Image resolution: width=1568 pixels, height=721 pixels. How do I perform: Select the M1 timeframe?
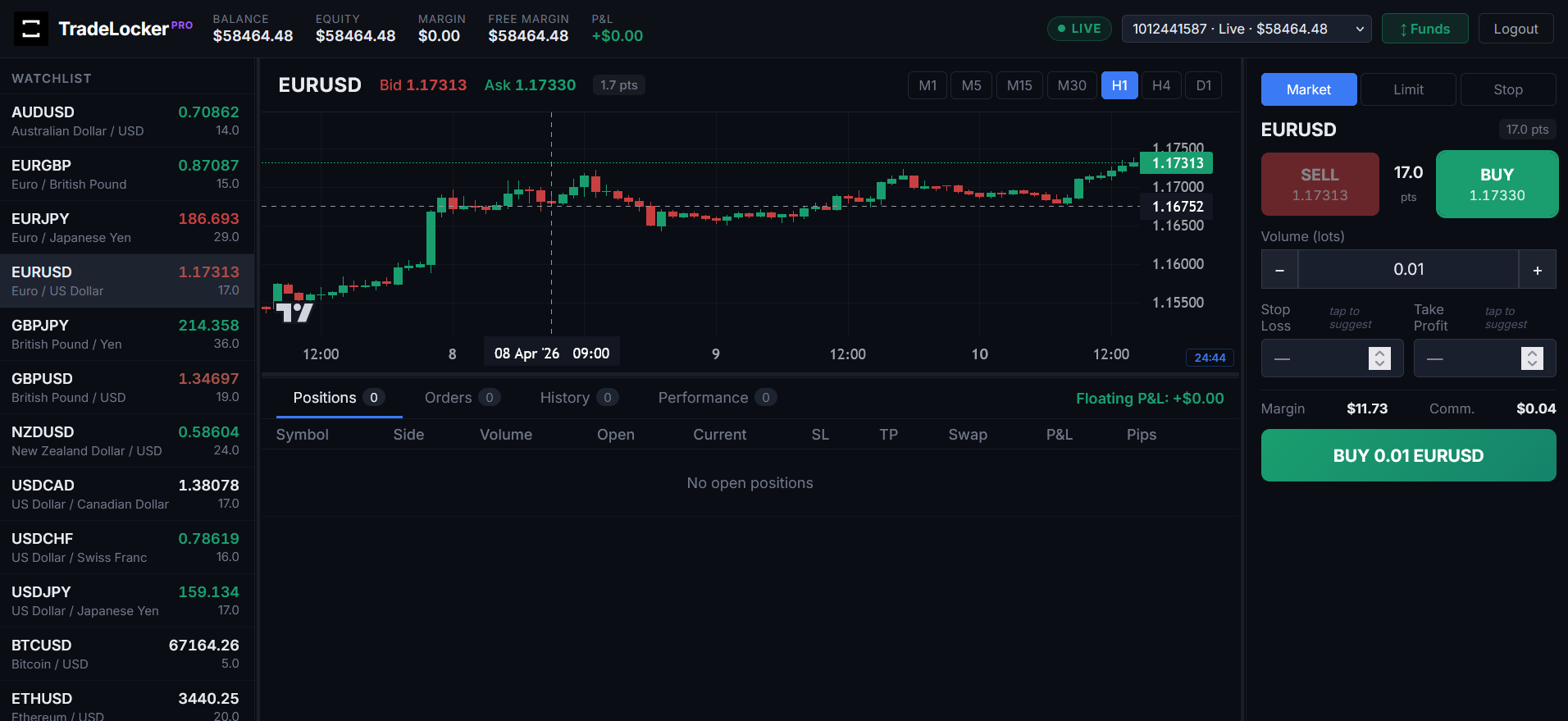(928, 85)
